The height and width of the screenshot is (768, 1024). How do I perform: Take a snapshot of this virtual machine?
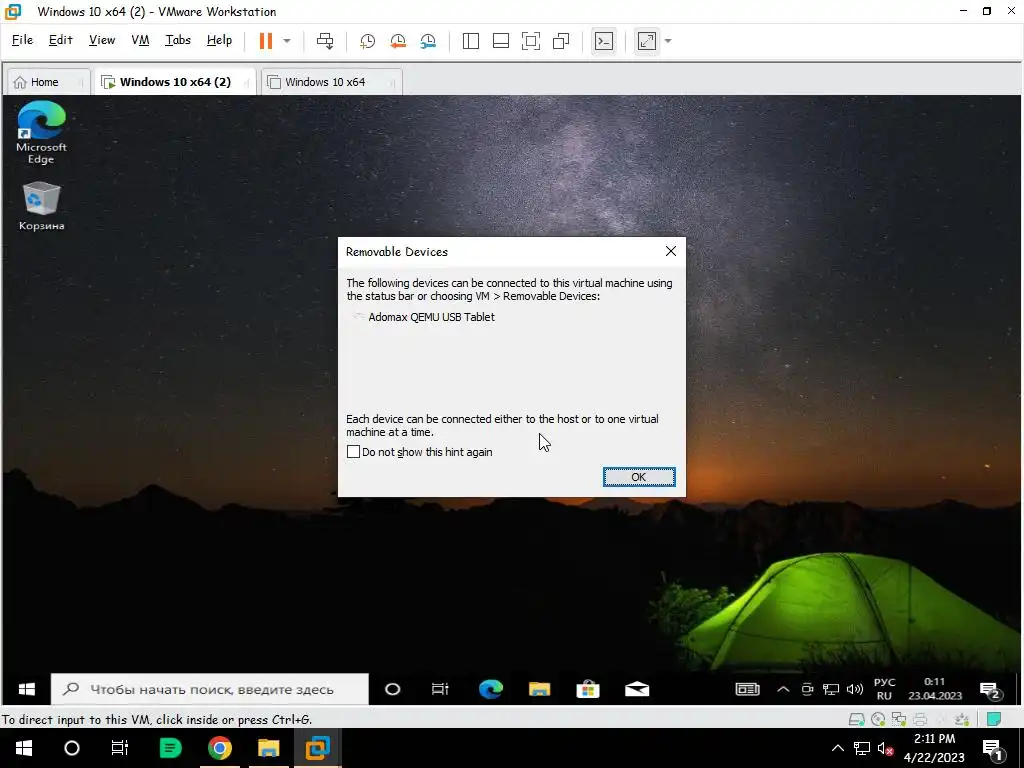tap(368, 41)
